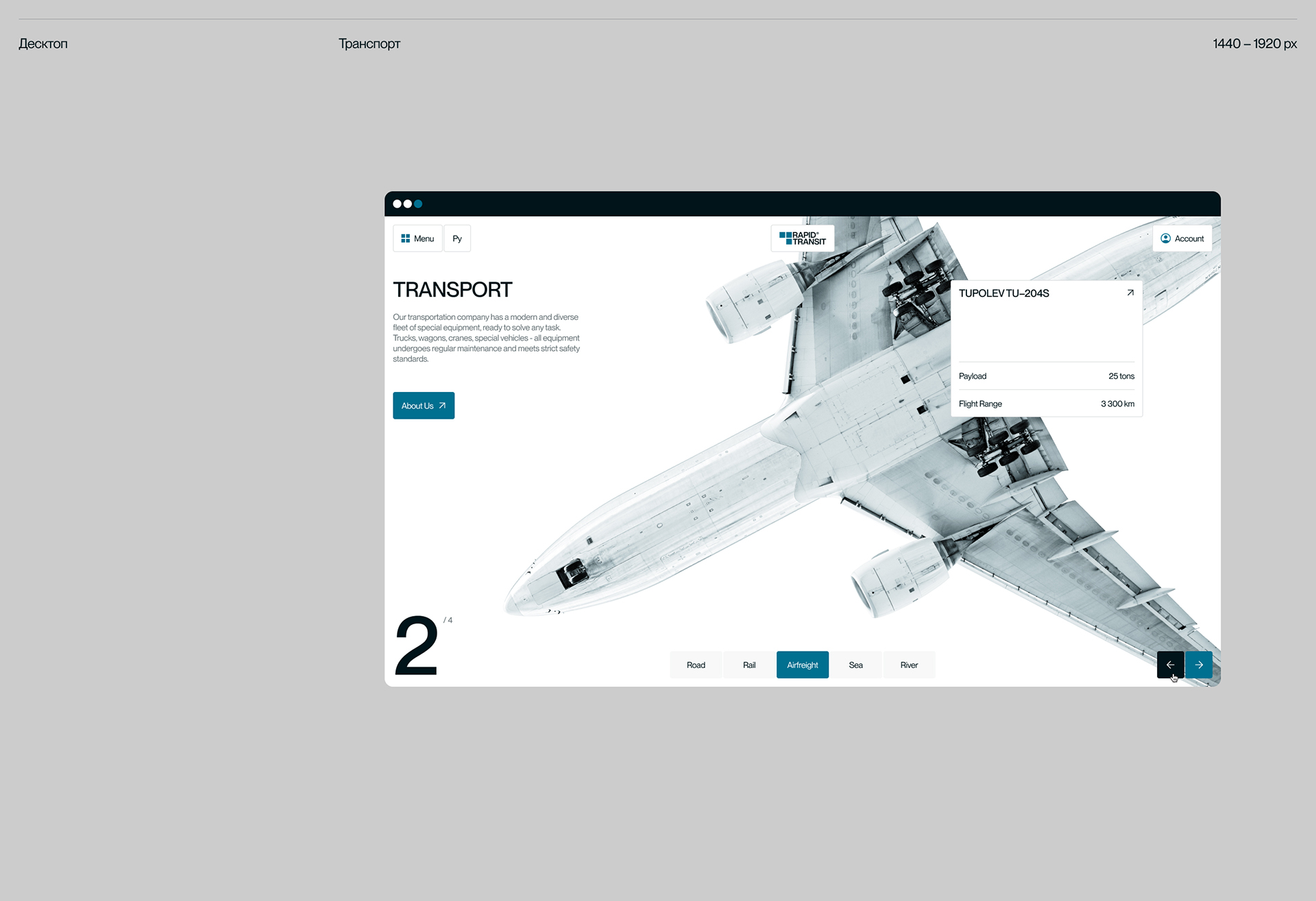Go to previous slide with left arrow
The height and width of the screenshot is (901, 1316).
(x=1170, y=665)
